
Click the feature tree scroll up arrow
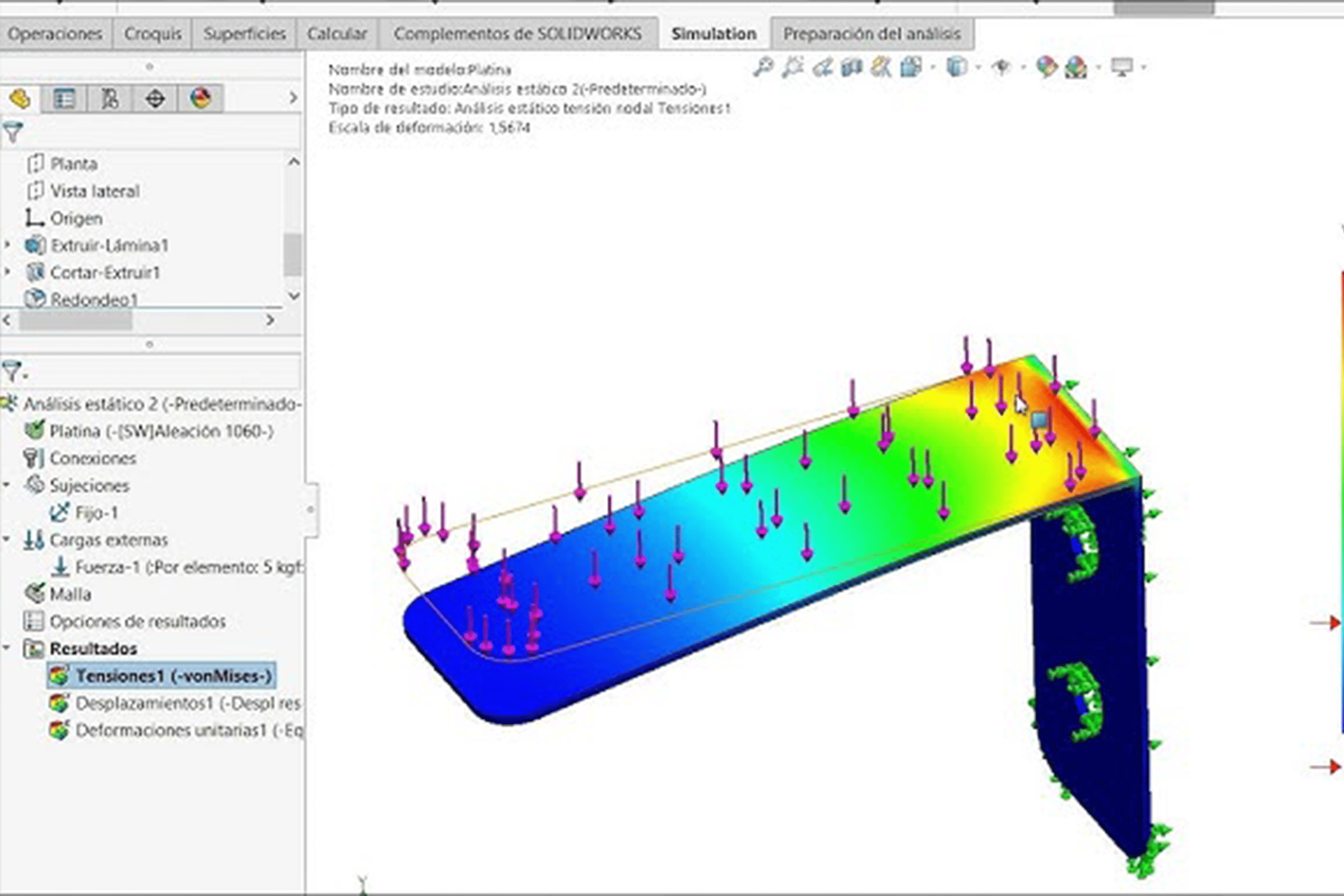pos(294,162)
